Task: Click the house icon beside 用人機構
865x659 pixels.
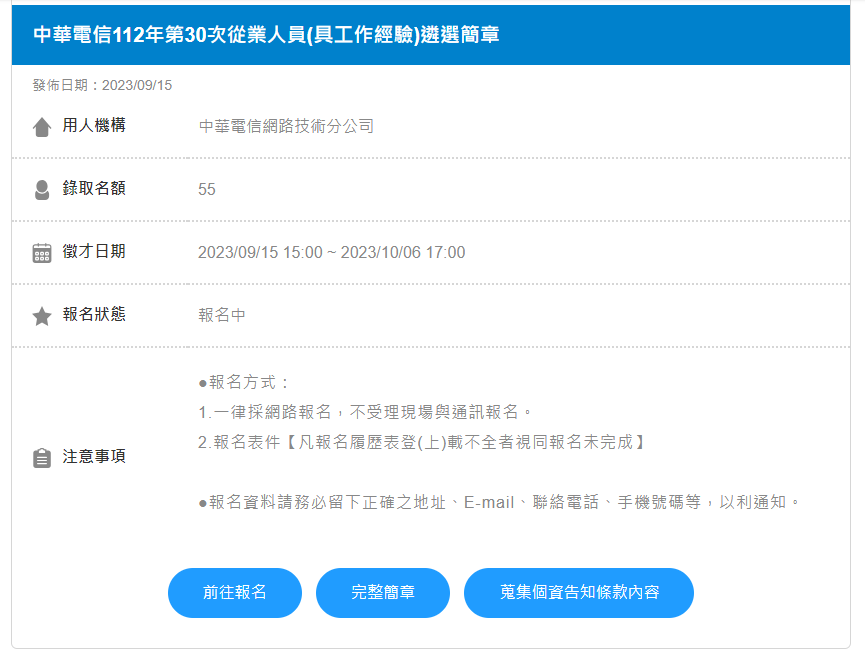Action: pyautogui.click(x=42, y=127)
